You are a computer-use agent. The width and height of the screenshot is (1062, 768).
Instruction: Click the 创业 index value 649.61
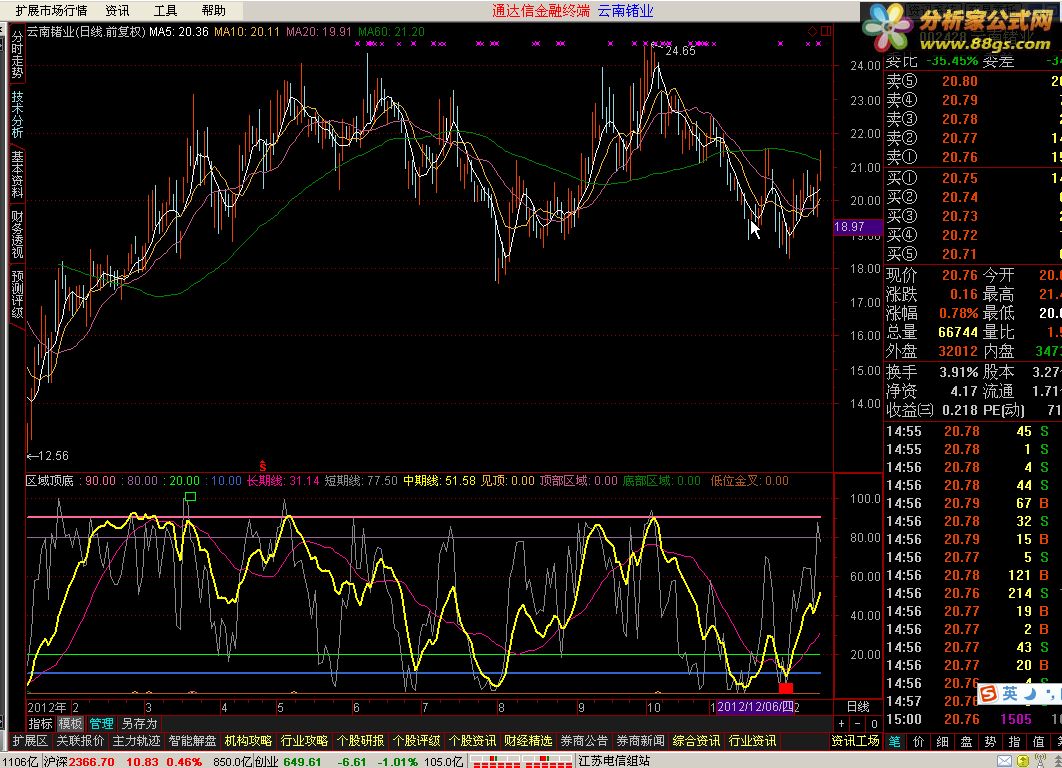tap(302, 761)
